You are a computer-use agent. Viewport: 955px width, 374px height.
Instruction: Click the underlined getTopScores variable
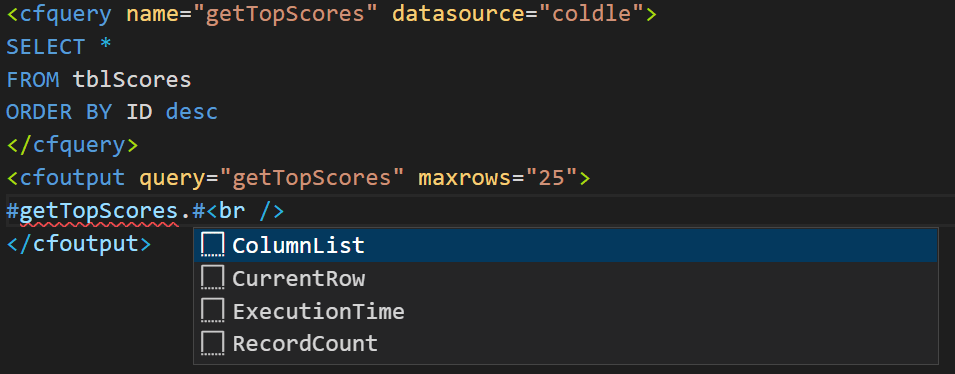click(x=99, y=211)
